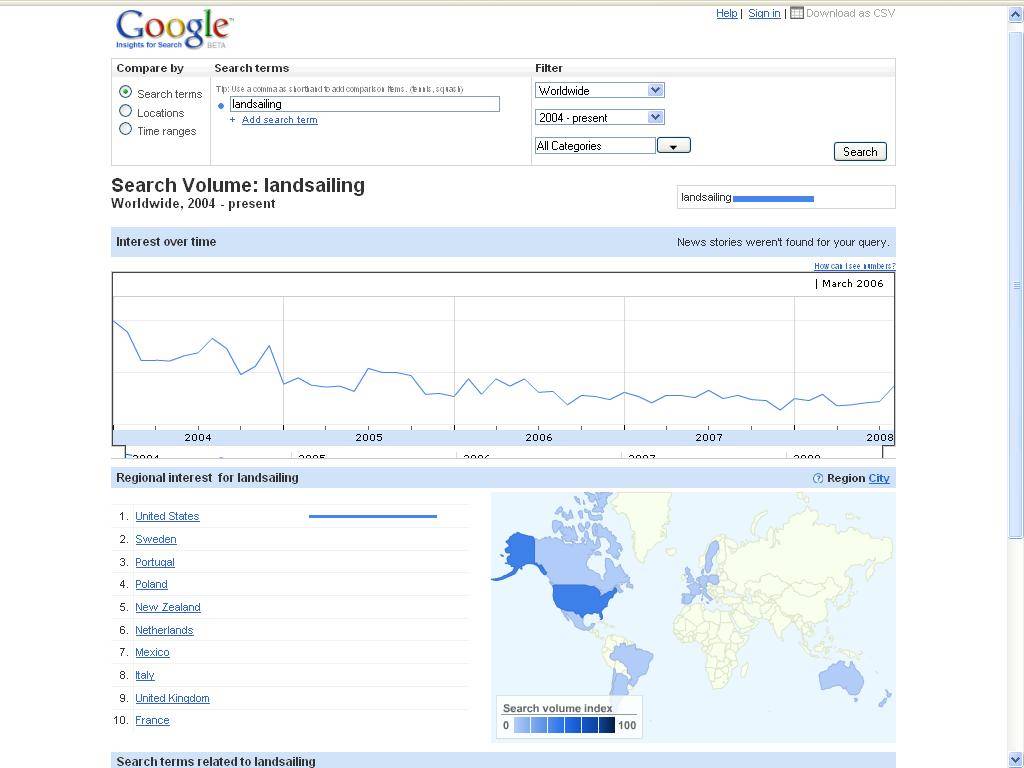Click the help question mark icon beside Region
This screenshot has height=768, width=1024.
coord(818,479)
